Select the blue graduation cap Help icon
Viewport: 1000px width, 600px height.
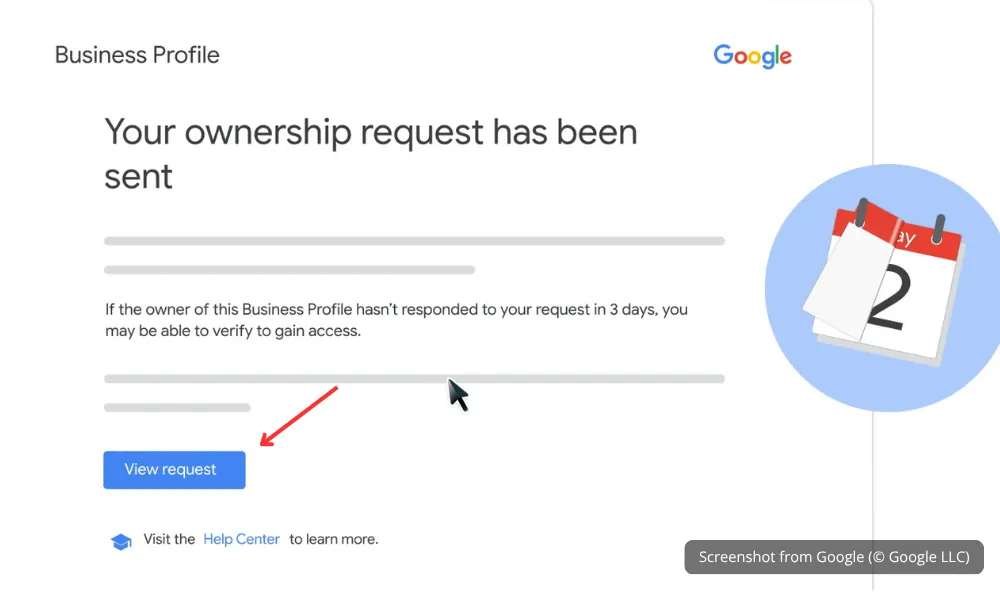[121, 540]
